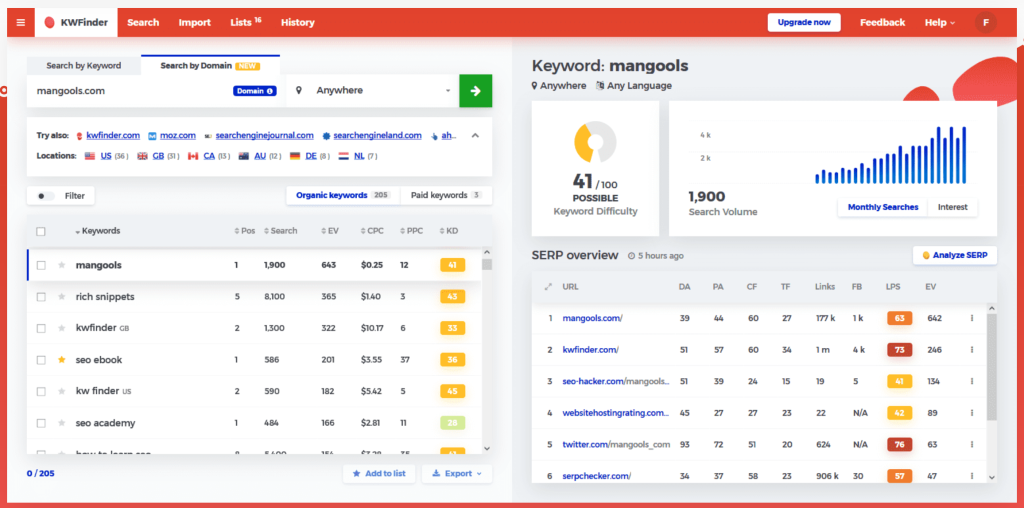
Task: Open the three-dot menu for the mangools.com row
Action: tap(971, 318)
